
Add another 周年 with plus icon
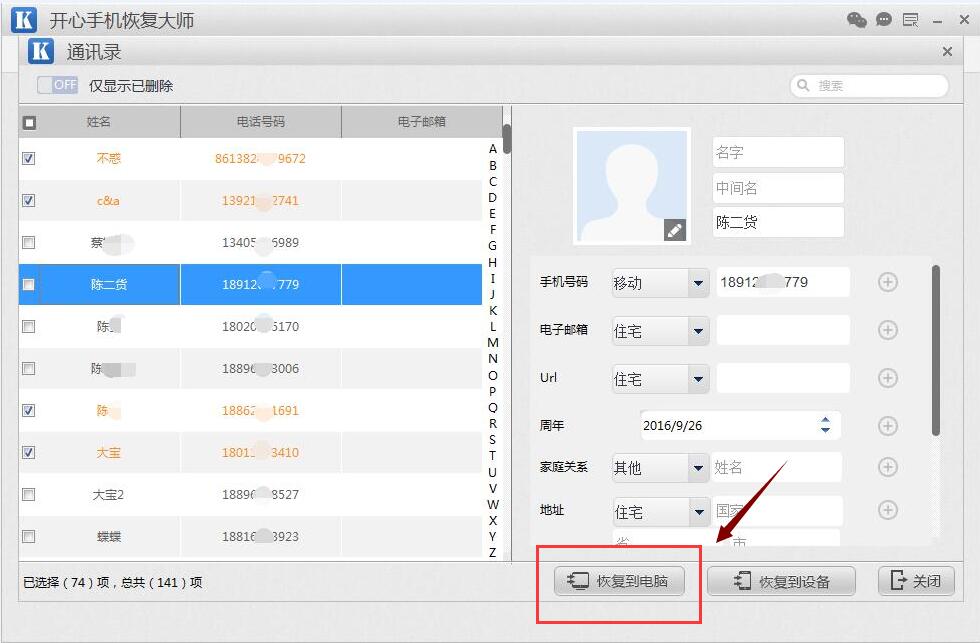click(x=888, y=426)
